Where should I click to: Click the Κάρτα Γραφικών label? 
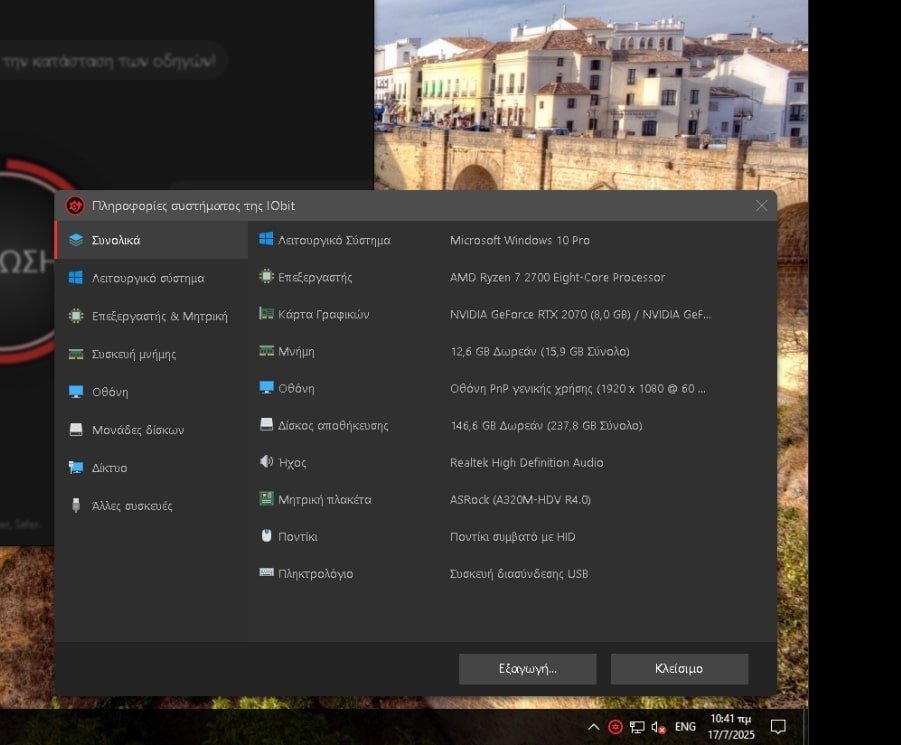click(324, 314)
